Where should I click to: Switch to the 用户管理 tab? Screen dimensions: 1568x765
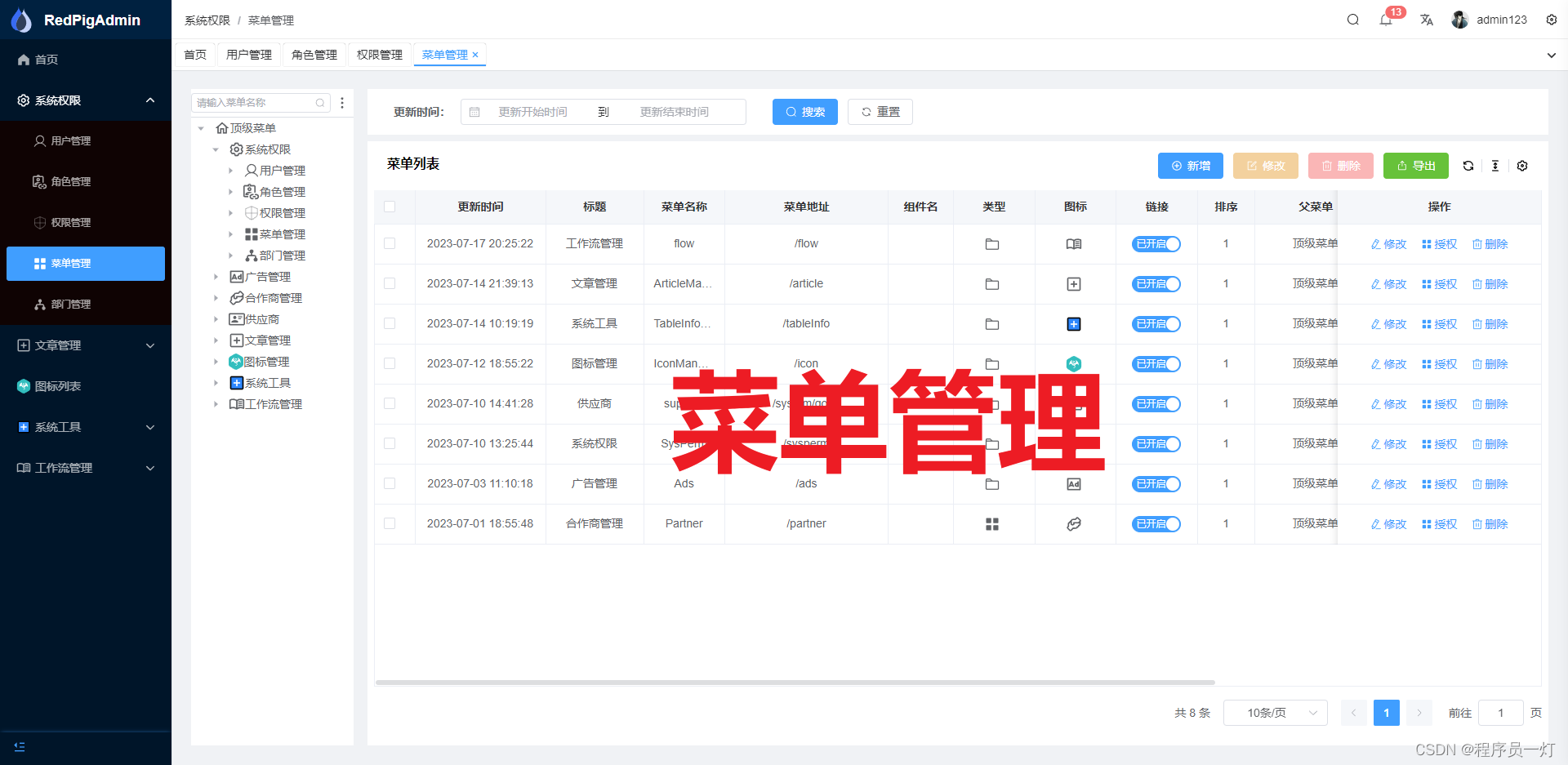point(248,54)
